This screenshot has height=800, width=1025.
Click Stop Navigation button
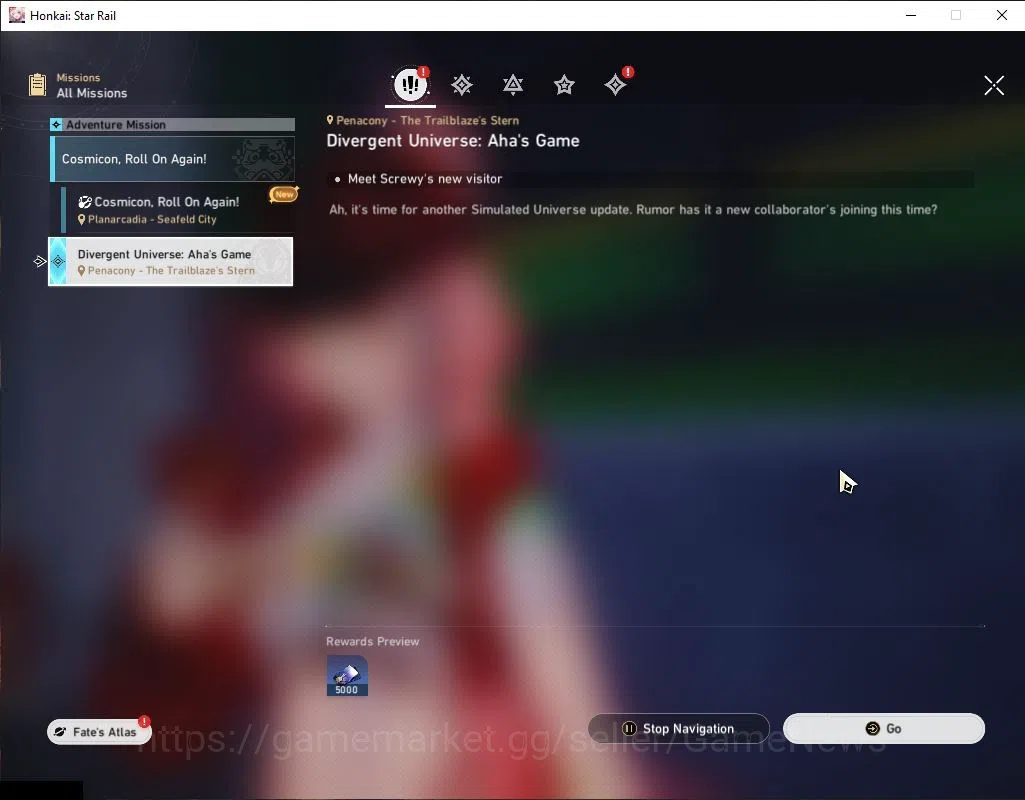[679, 728]
